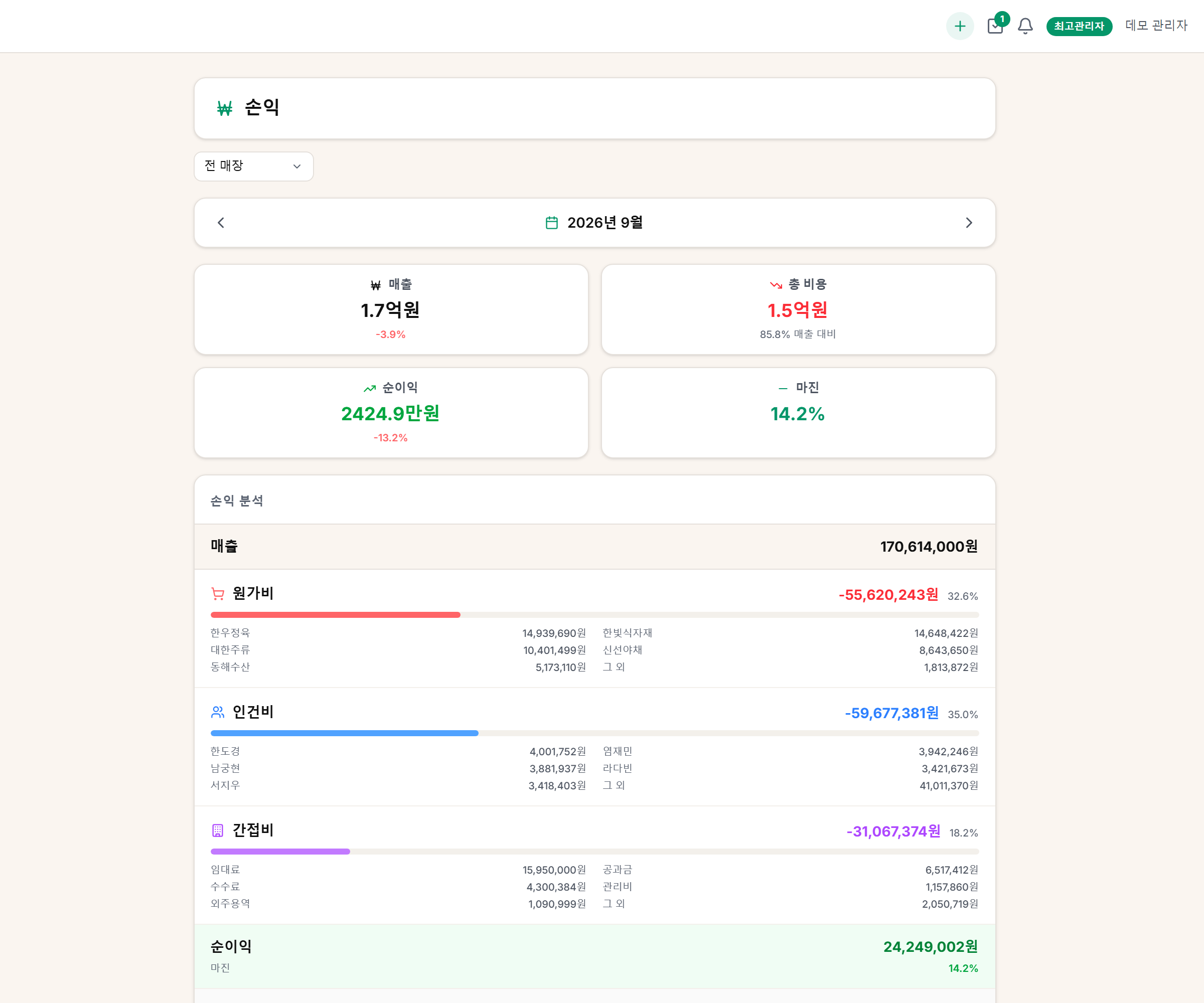
Task: Click the building icon next to 간접비
Action: point(218,830)
